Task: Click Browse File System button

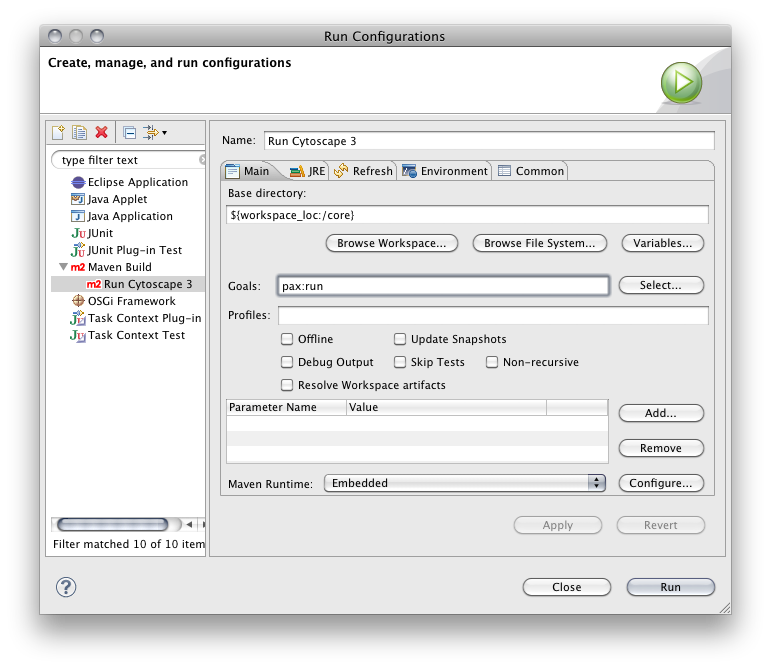Action: pos(540,243)
